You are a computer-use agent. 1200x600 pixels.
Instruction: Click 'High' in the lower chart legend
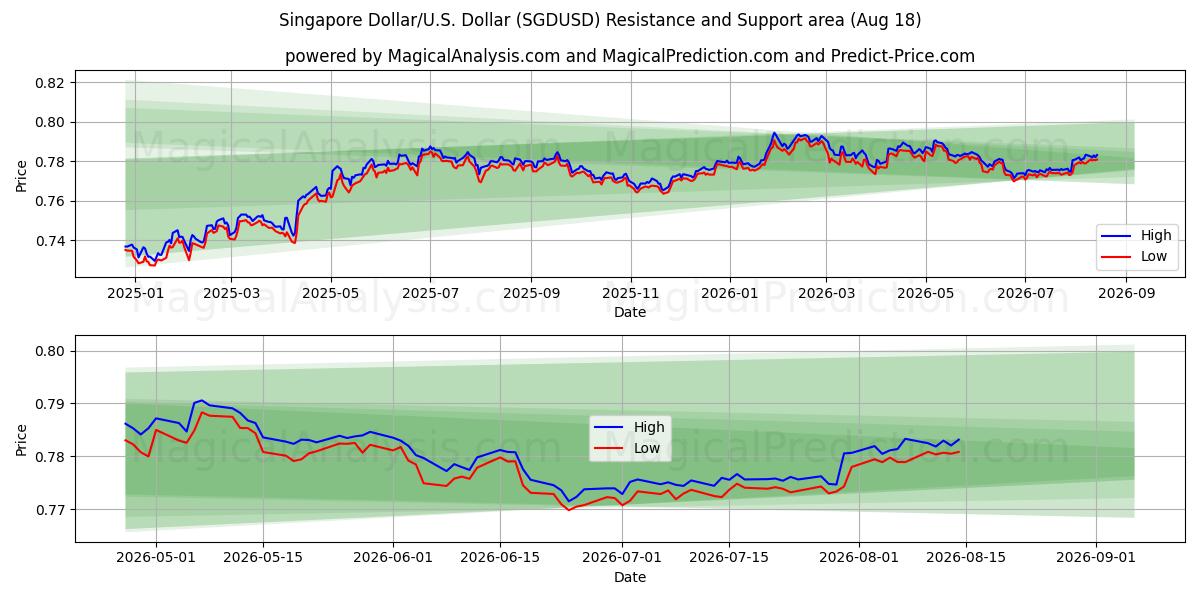pyautogui.click(x=649, y=427)
